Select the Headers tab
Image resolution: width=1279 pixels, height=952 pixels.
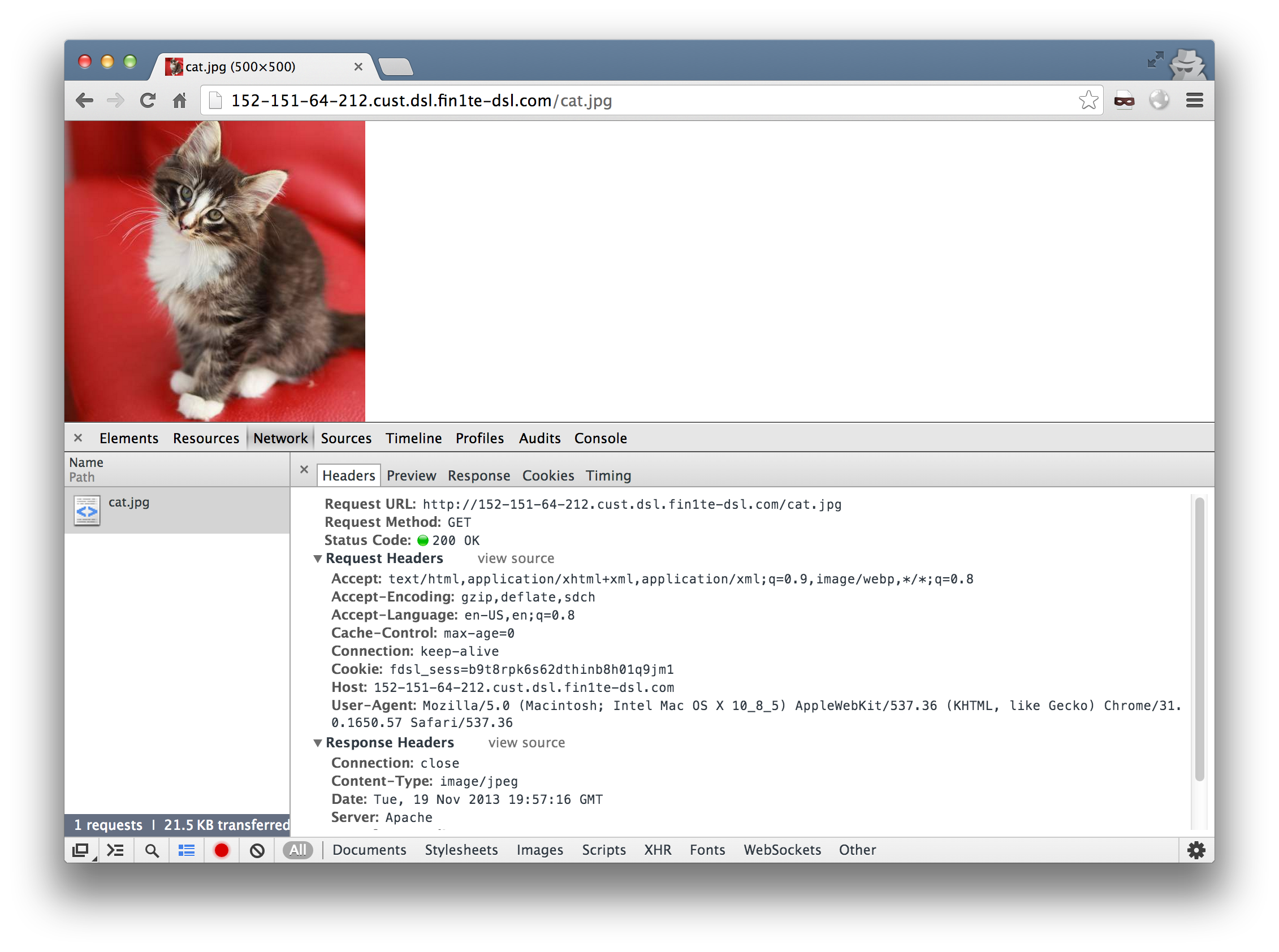tap(349, 475)
